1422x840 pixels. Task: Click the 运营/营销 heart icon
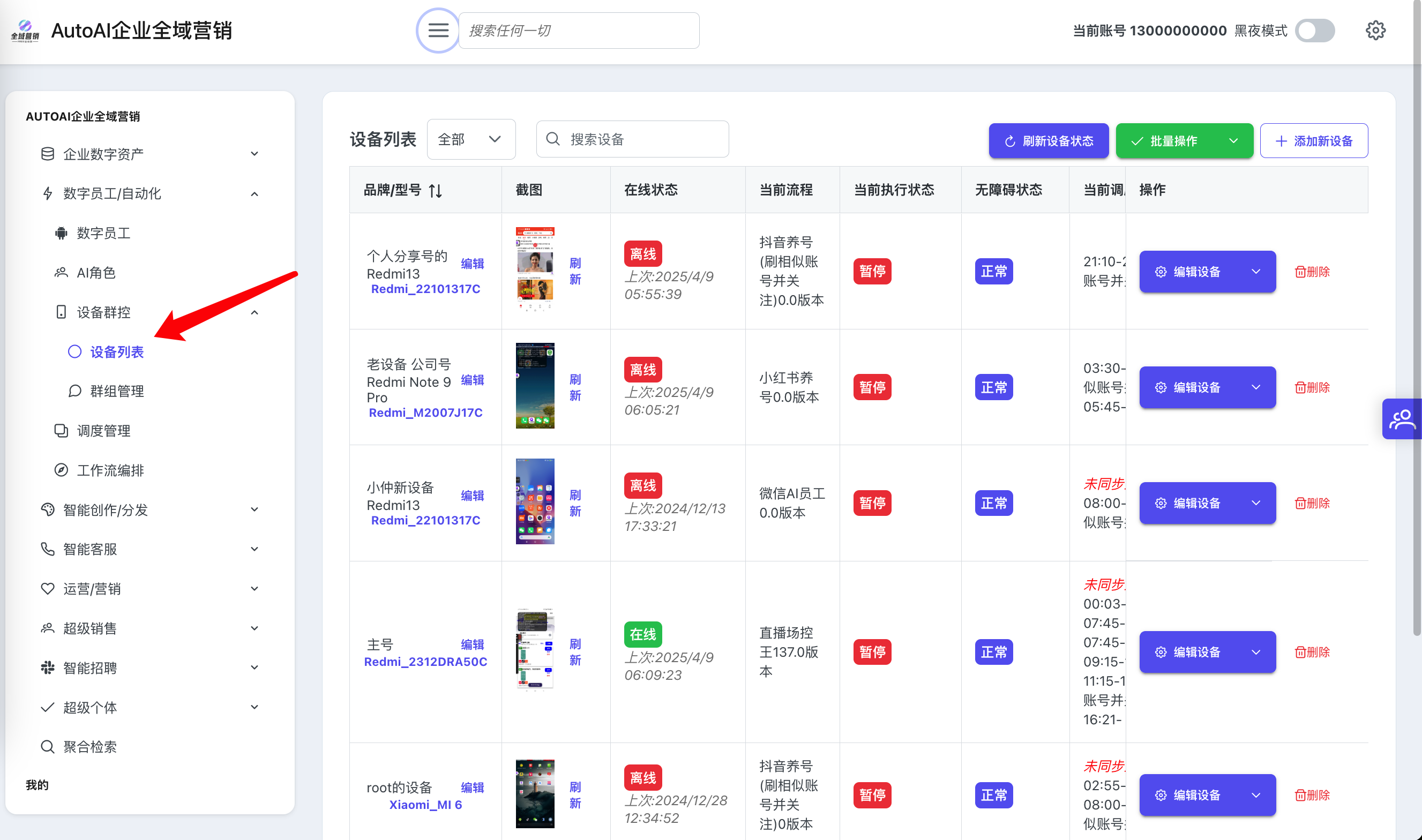[x=48, y=588]
